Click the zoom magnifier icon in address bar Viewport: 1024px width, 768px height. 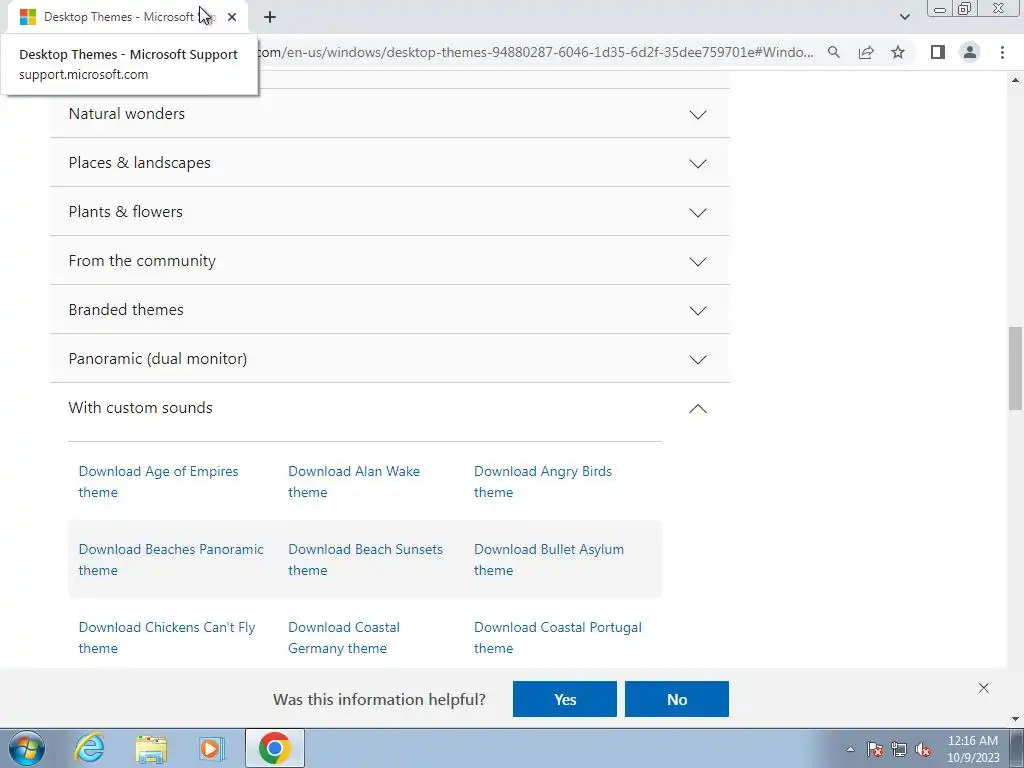tap(834, 52)
